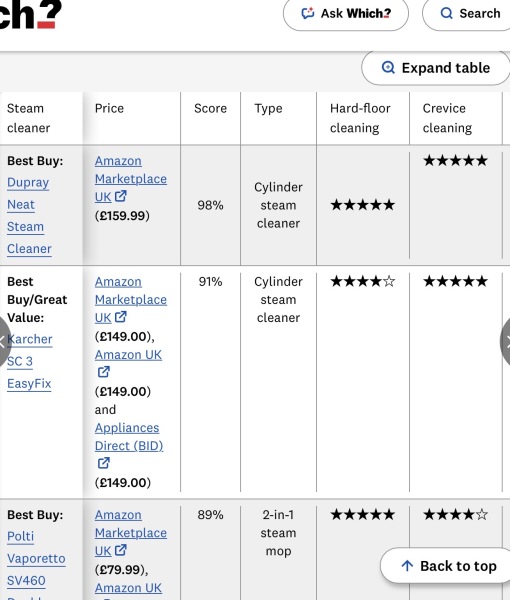
Task: Click external icon beside Karcher Amazon Marketplace UK
Action: [x=121, y=317]
